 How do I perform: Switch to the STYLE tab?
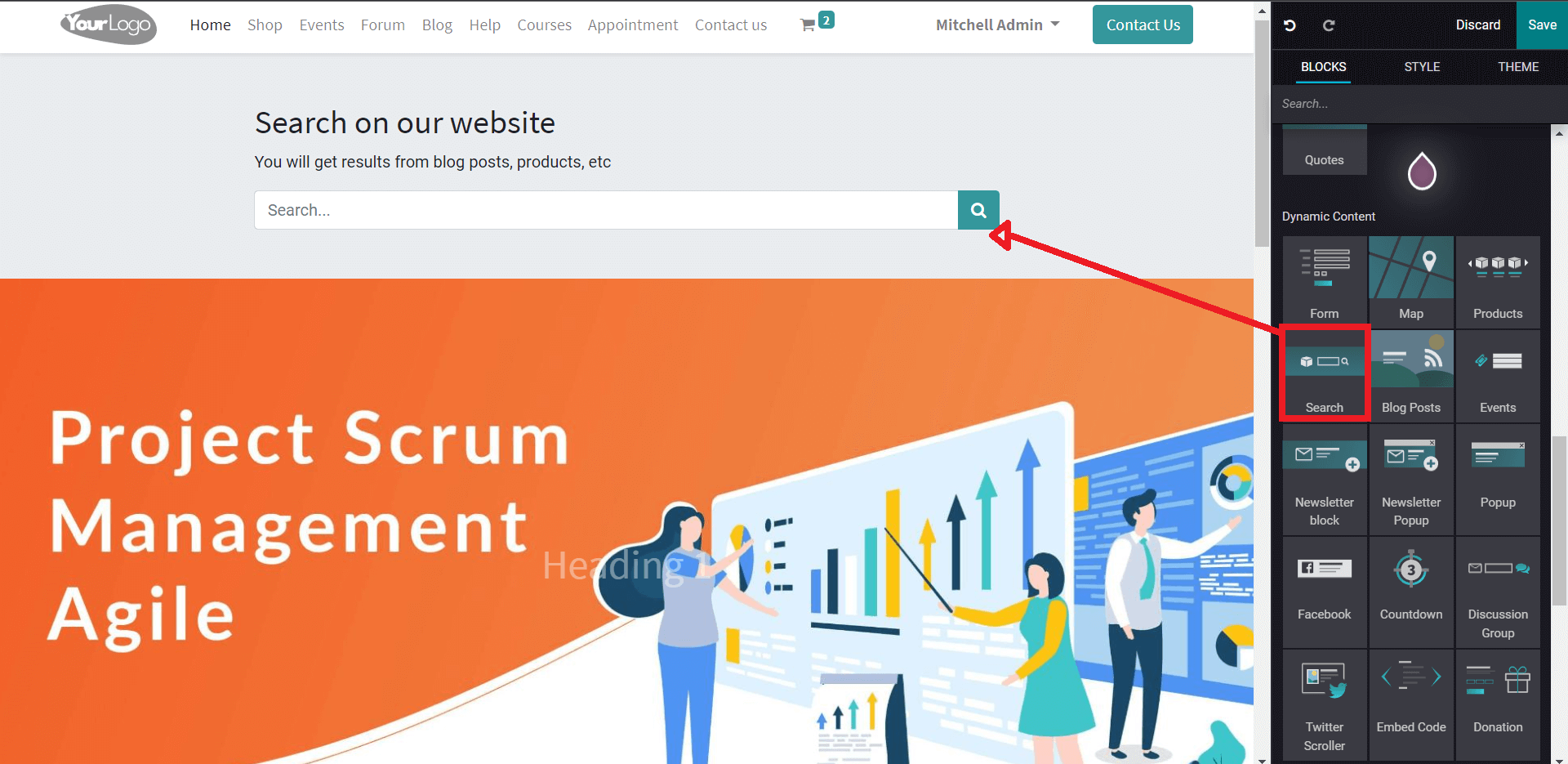pyautogui.click(x=1422, y=67)
